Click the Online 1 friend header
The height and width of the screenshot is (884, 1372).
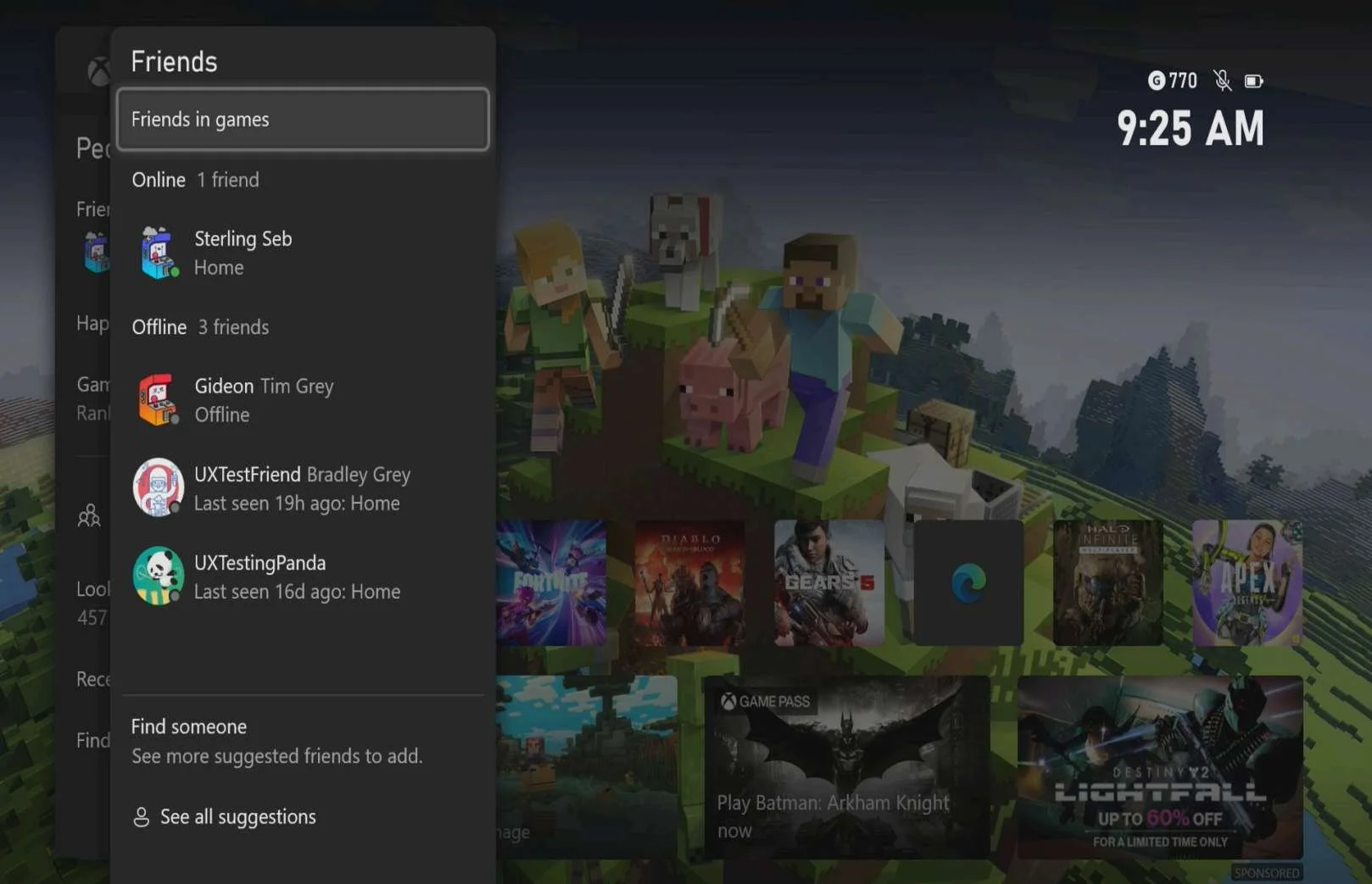point(196,180)
